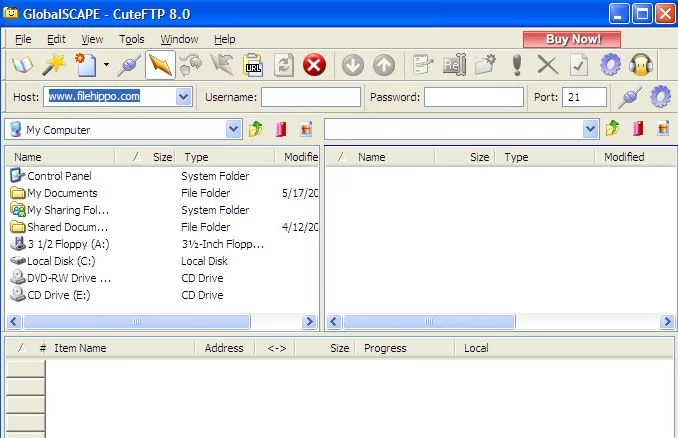Sort local pane by Name column
The width and height of the screenshot is (678, 438).
pyautogui.click(x=61, y=157)
